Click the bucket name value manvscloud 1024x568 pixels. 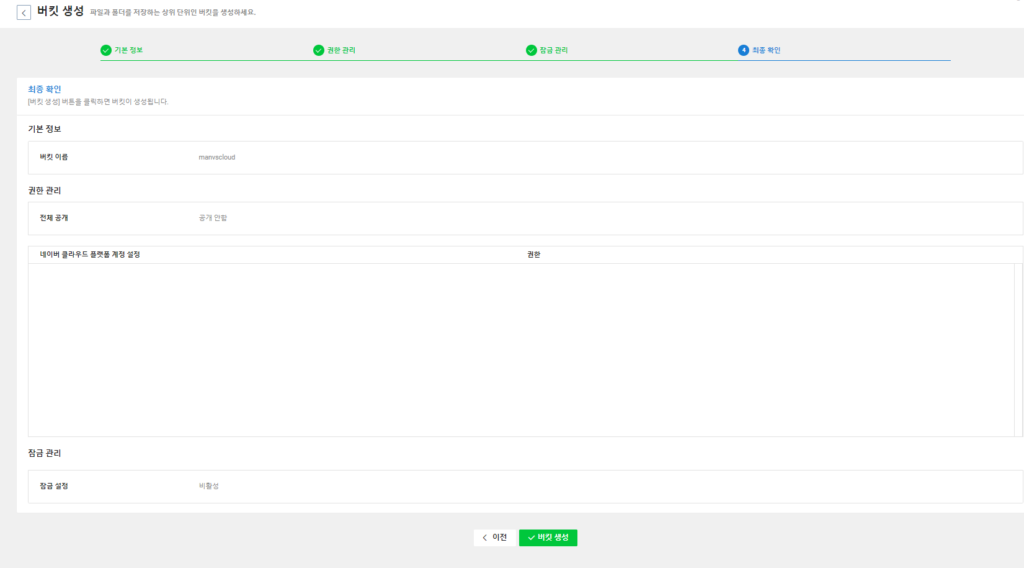coord(217,157)
